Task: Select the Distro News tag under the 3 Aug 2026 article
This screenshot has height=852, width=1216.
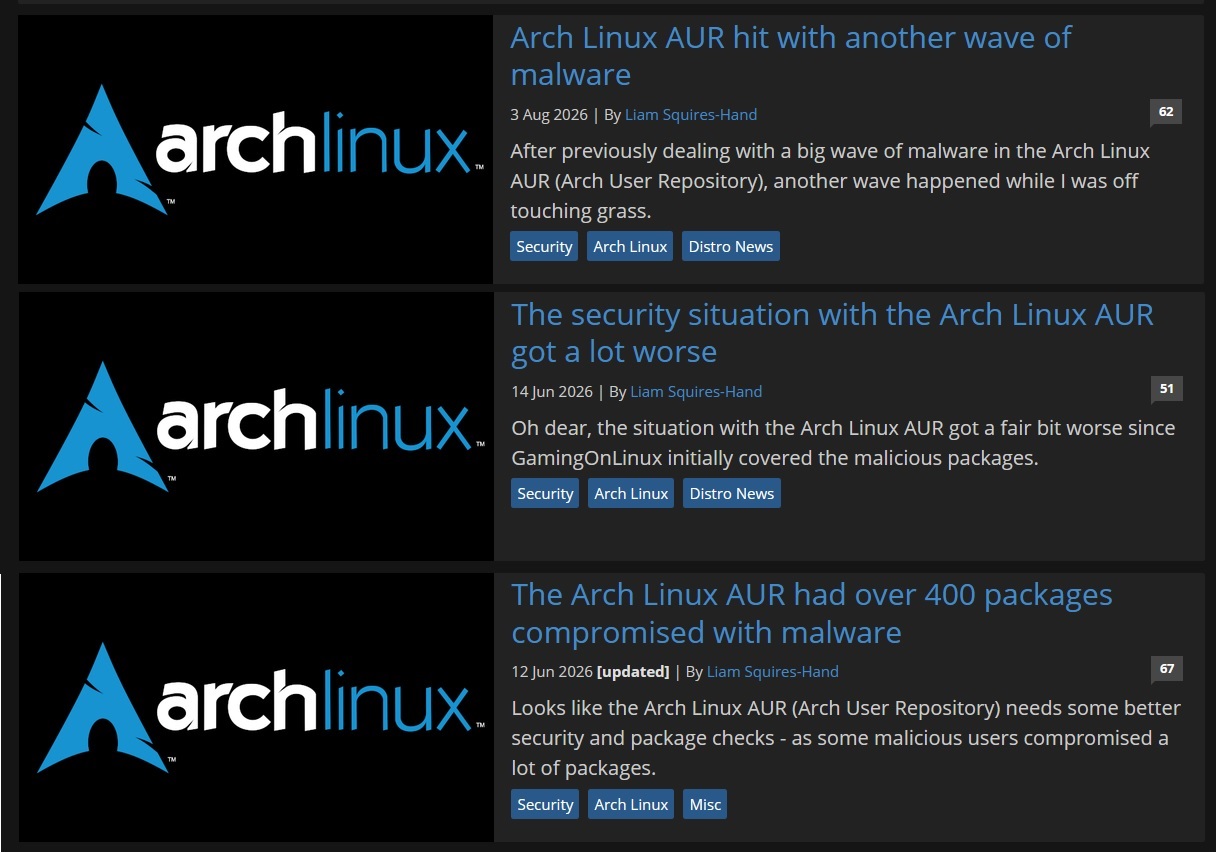Action: click(x=731, y=246)
